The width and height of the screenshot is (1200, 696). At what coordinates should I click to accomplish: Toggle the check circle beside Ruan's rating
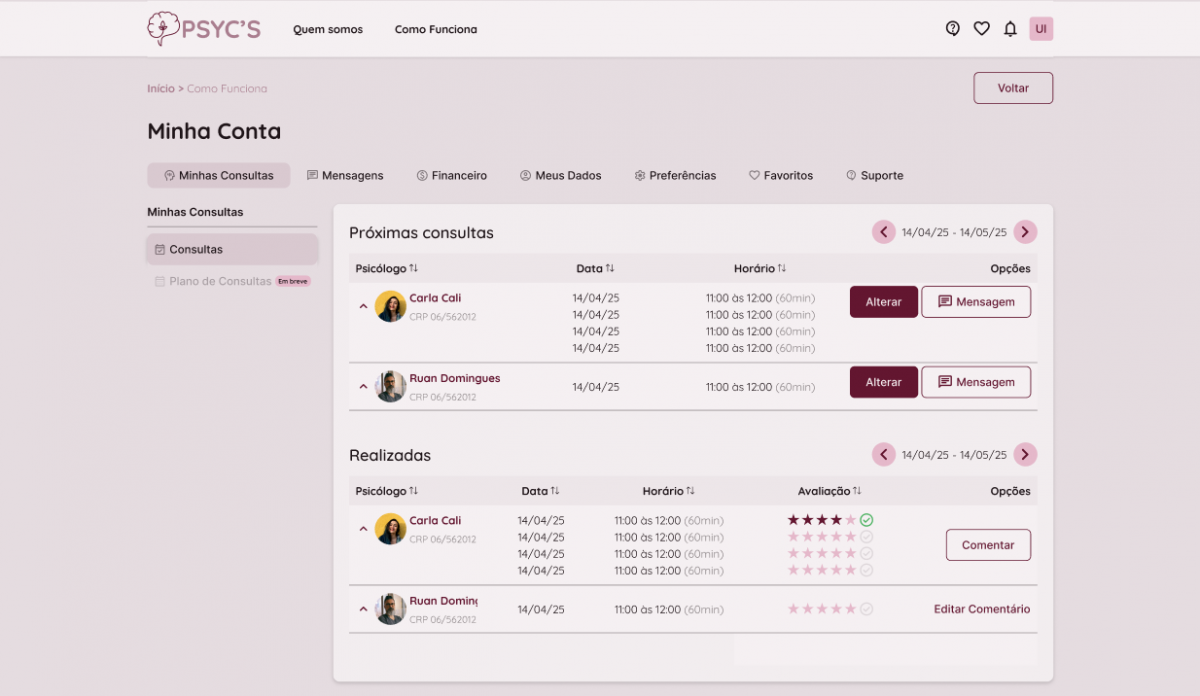coord(866,609)
